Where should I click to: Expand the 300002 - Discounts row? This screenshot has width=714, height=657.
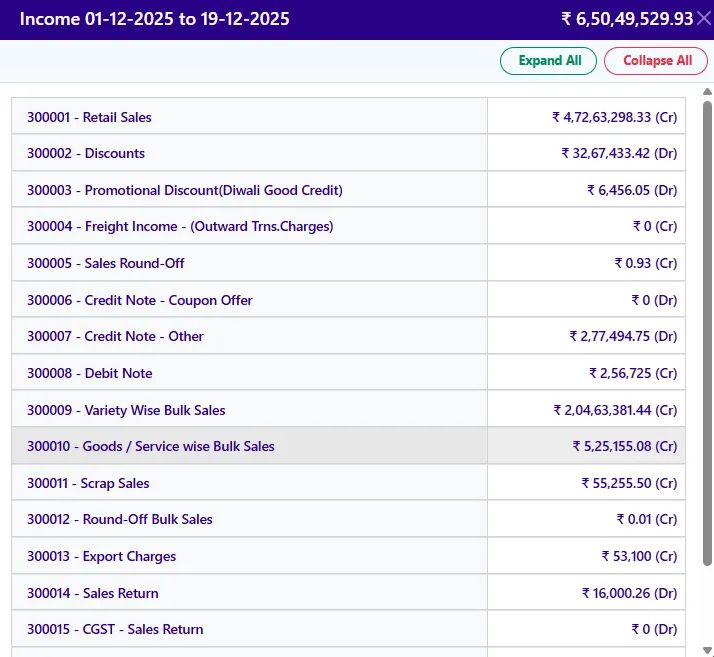tap(348, 153)
